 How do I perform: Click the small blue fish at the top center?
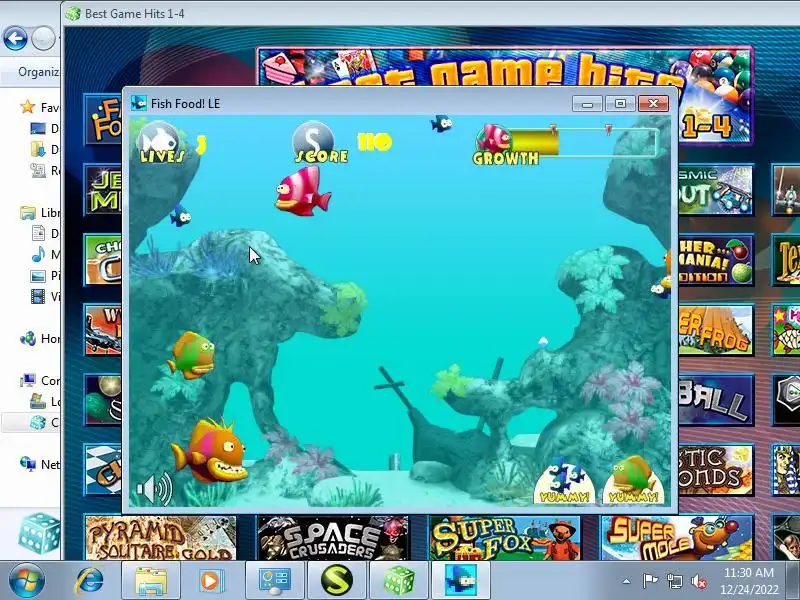(441, 123)
